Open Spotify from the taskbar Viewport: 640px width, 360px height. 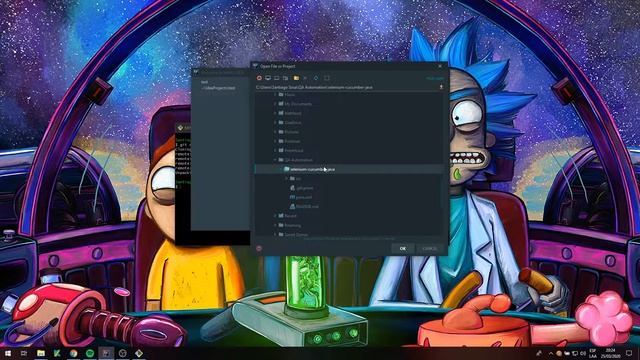pos(90,353)
